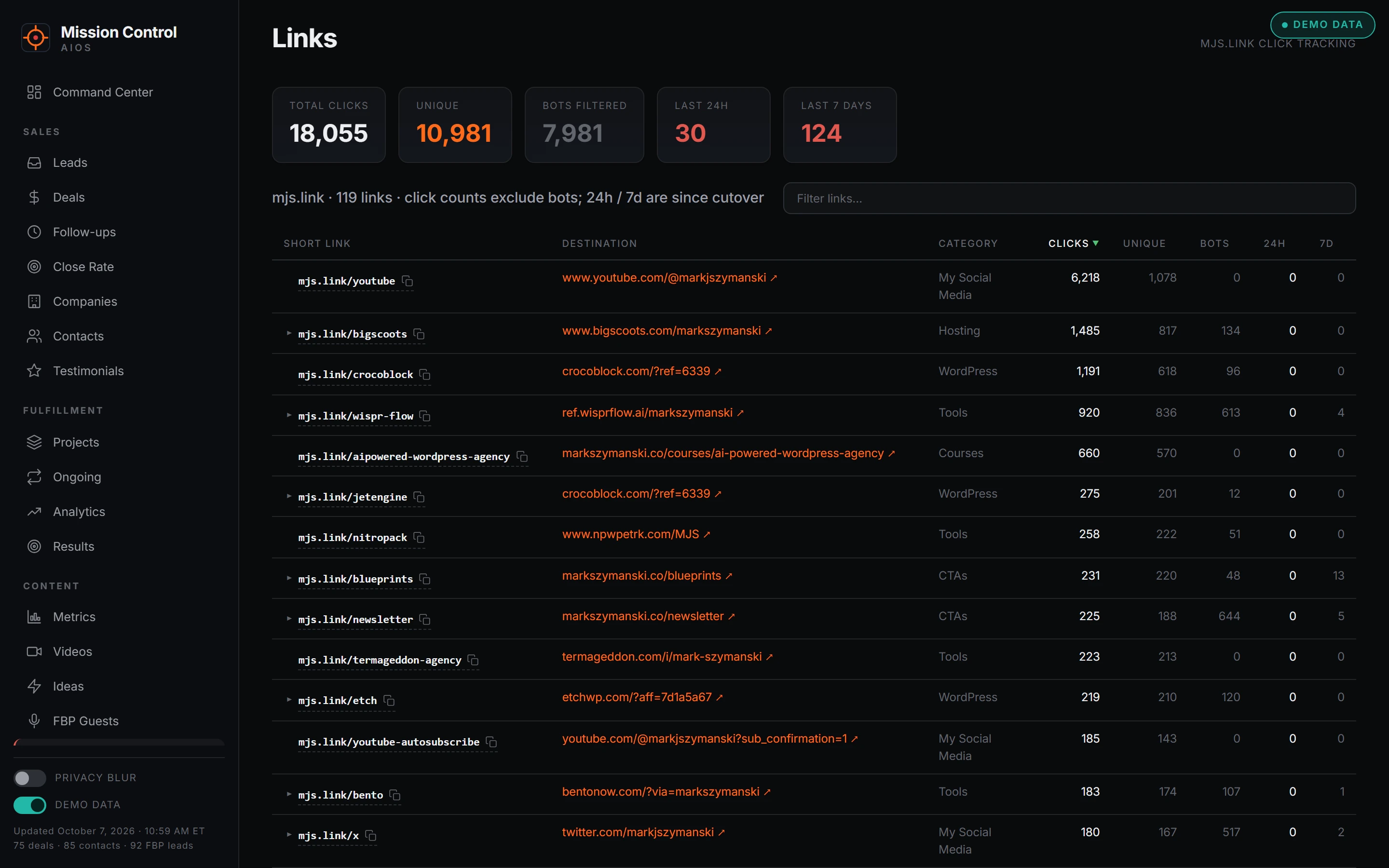Click the sidebar horizontal scrollbar
This screenshot has height=868, width=1389.
pyautogui.click(x=119, y=742)
